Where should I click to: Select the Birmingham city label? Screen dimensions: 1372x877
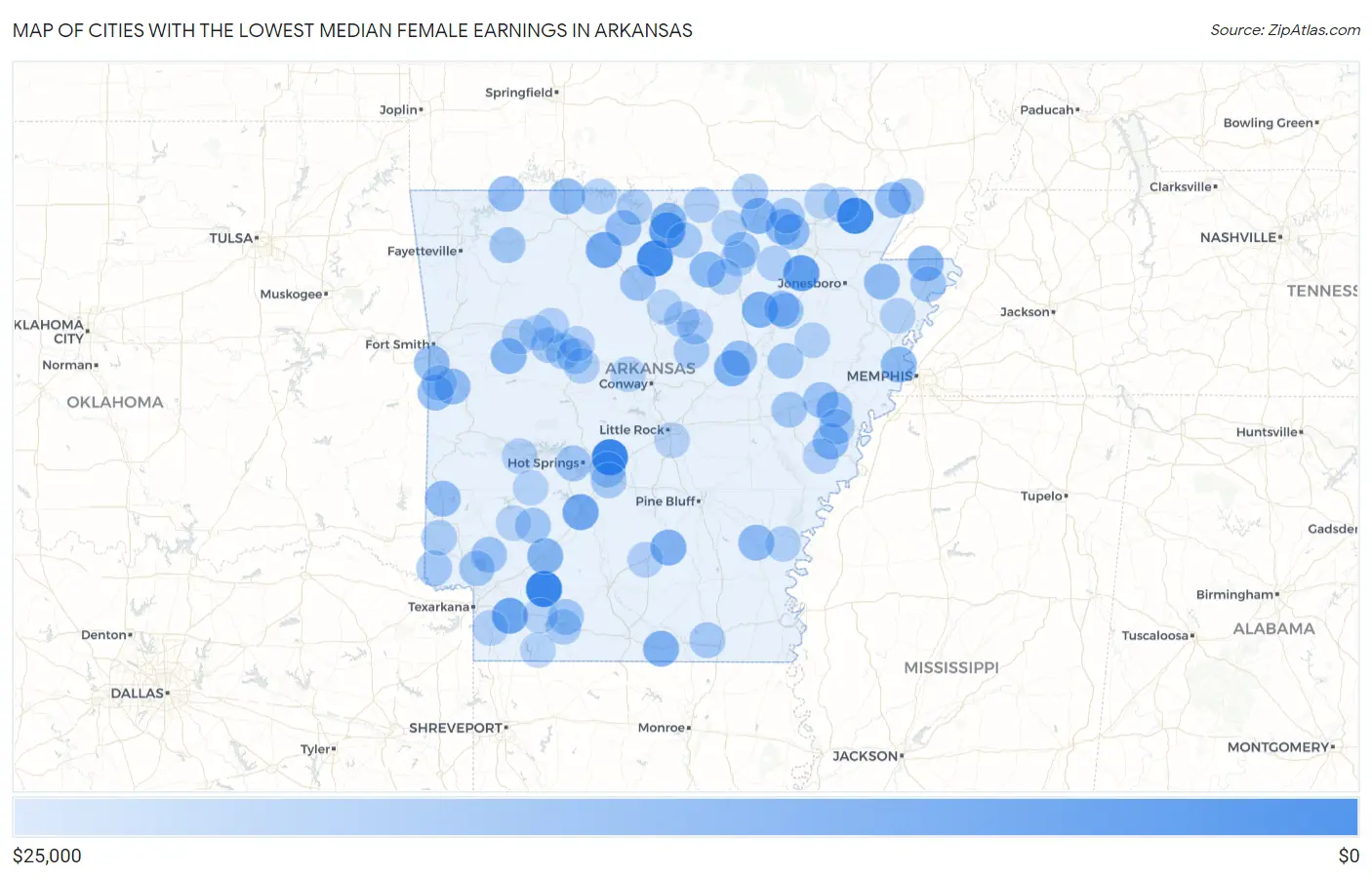1234,595
